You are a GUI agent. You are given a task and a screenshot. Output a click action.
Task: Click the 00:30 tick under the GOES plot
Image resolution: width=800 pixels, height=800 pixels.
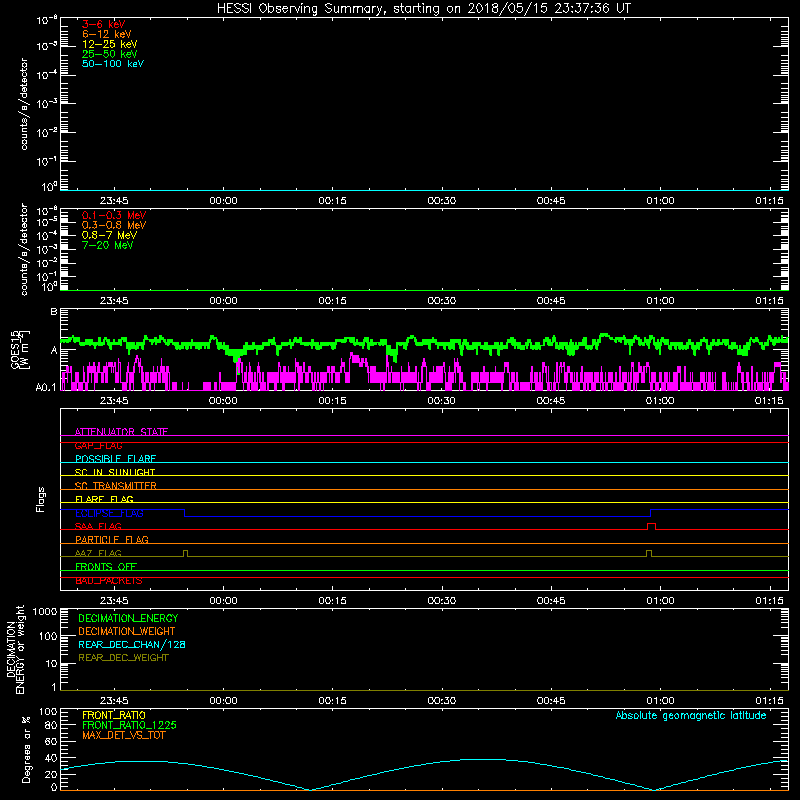[x=441, y=401]
